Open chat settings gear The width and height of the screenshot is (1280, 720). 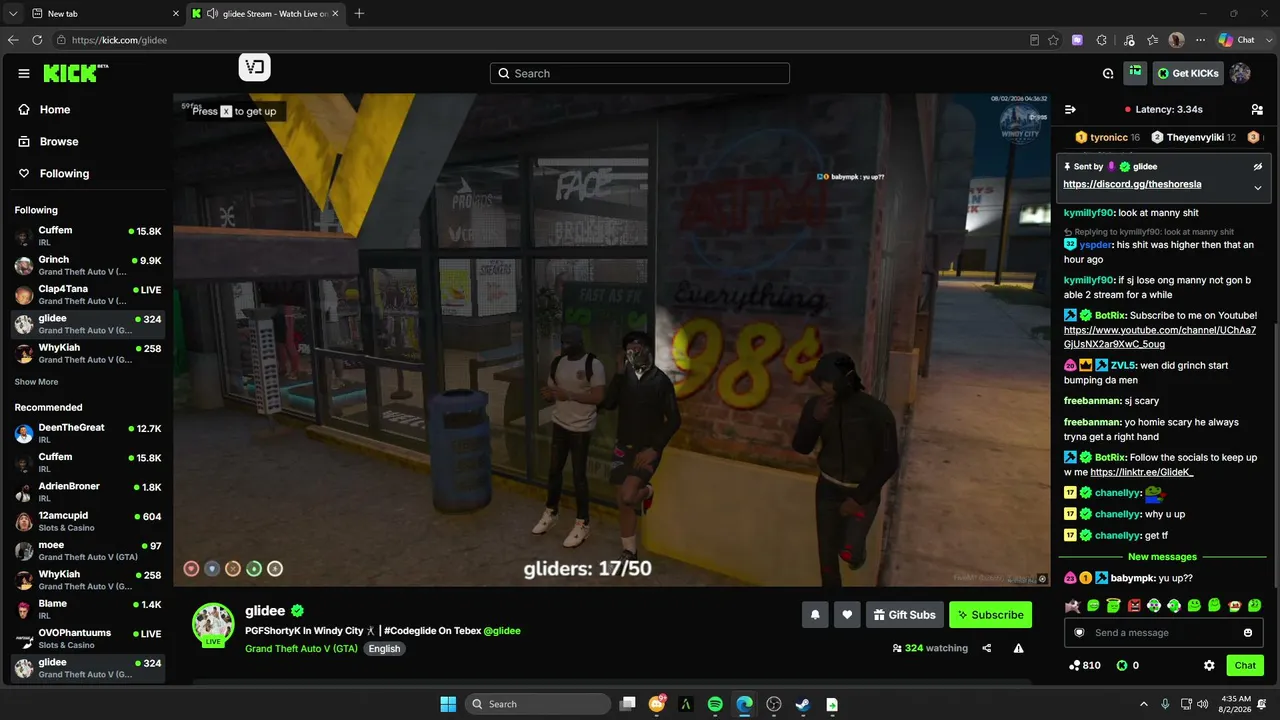(1209, 665)
